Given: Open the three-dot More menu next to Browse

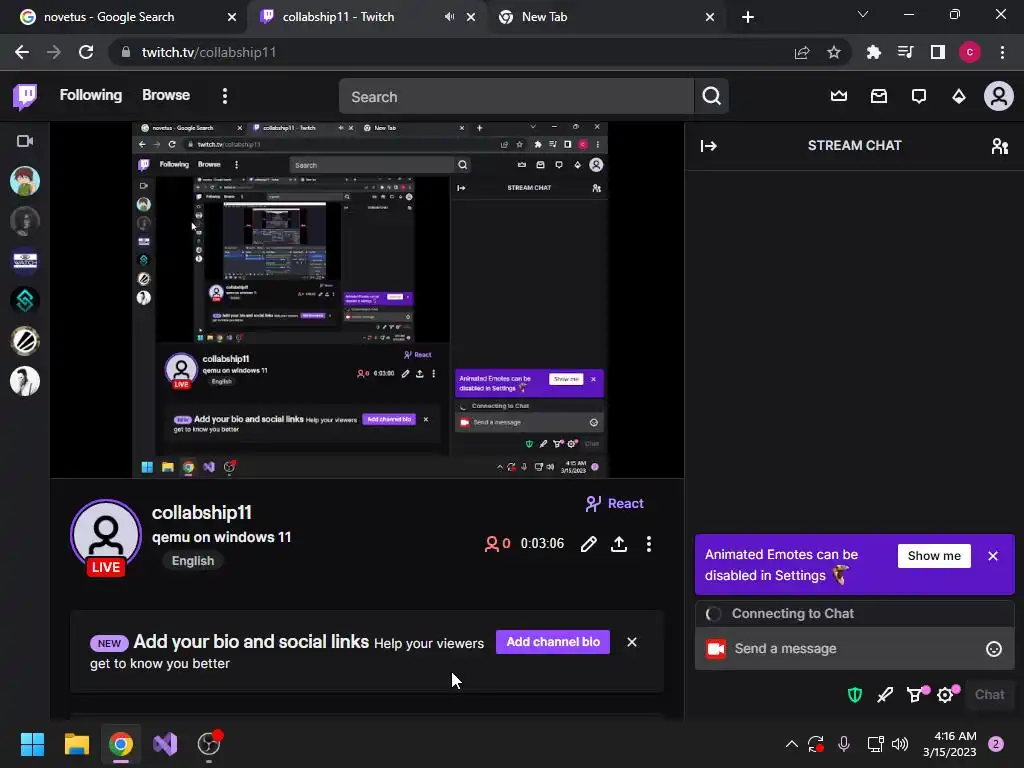Looking at the screenshot, I should point(225,96).
